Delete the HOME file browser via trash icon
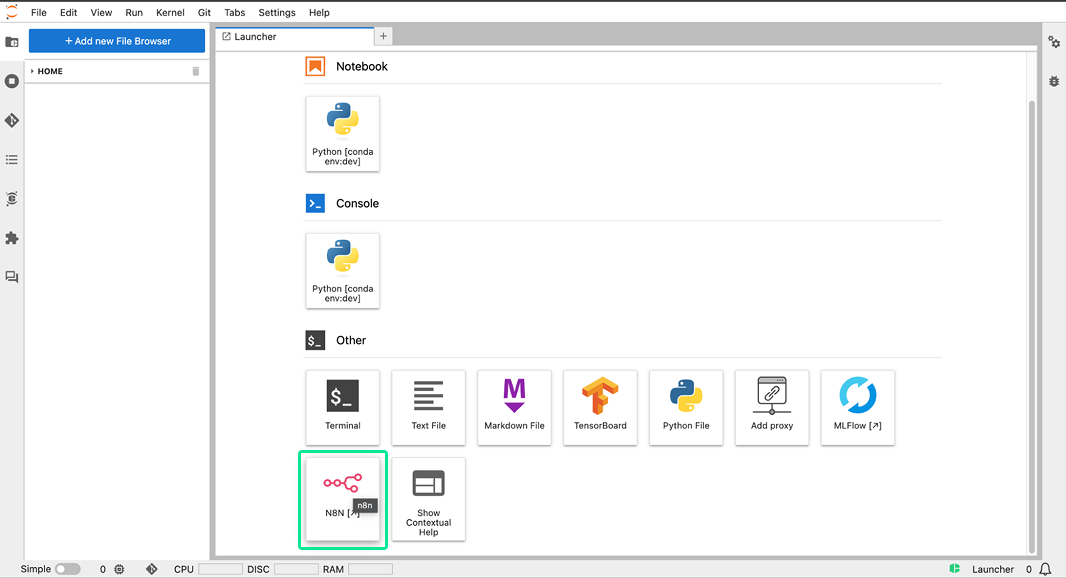 click(x=196, y=71)
